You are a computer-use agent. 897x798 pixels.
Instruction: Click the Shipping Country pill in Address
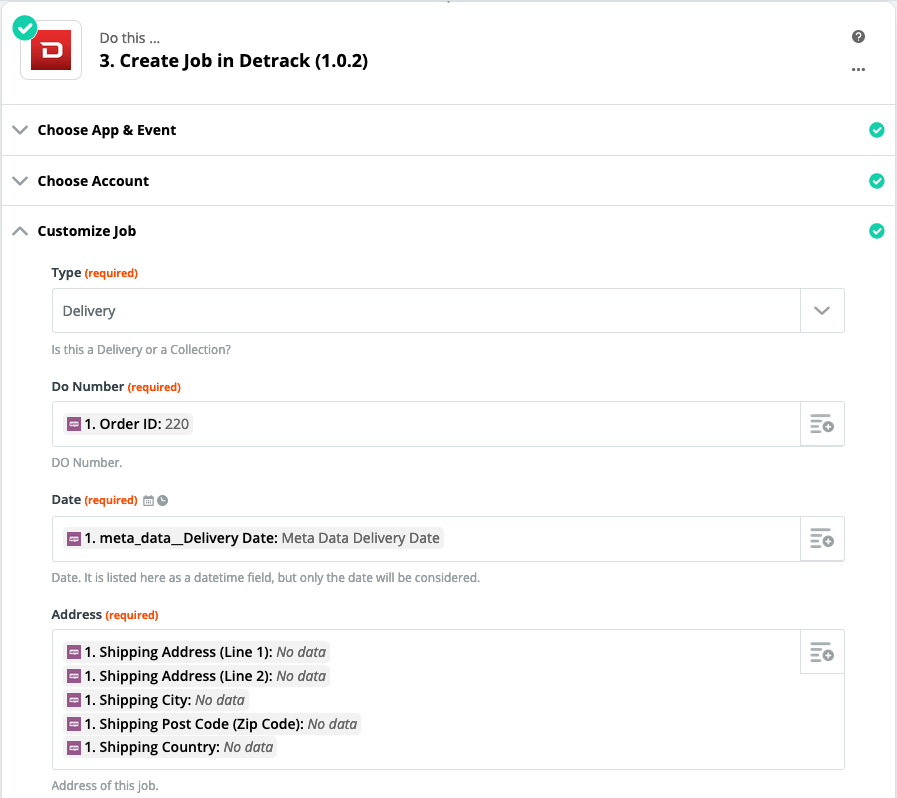tap(170, 747)
